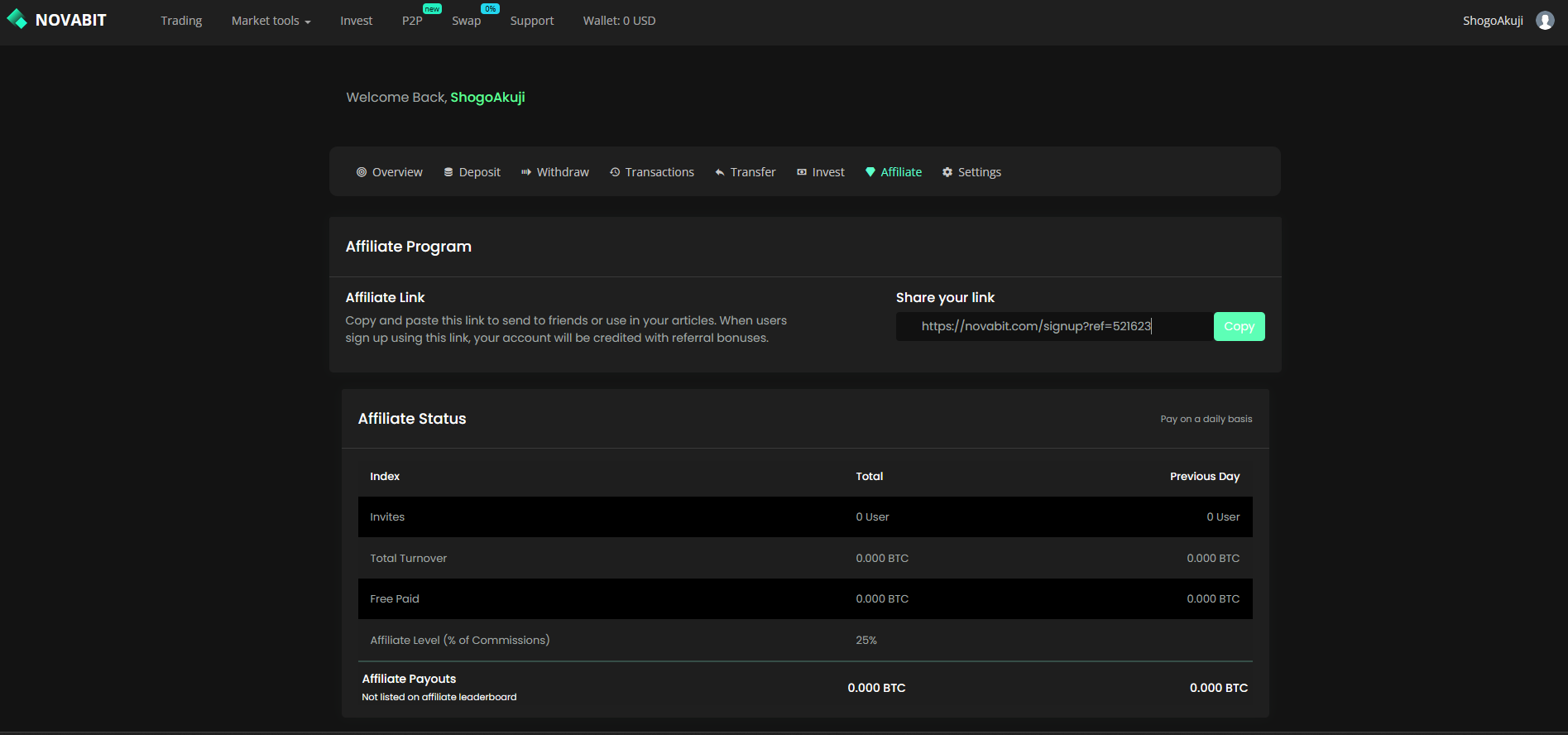Click the Deposit coins stack icon

click(x=448, y=172)
